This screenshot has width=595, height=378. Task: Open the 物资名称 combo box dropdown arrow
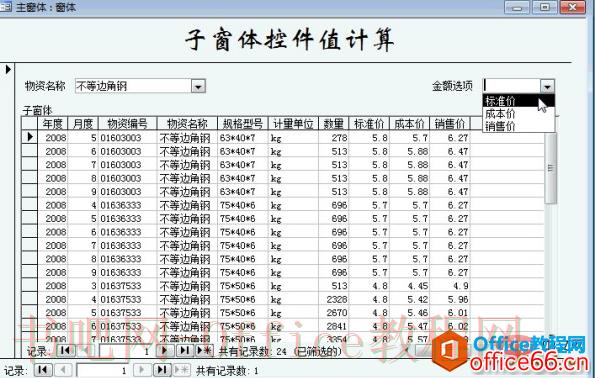click(x=198, y=86)
